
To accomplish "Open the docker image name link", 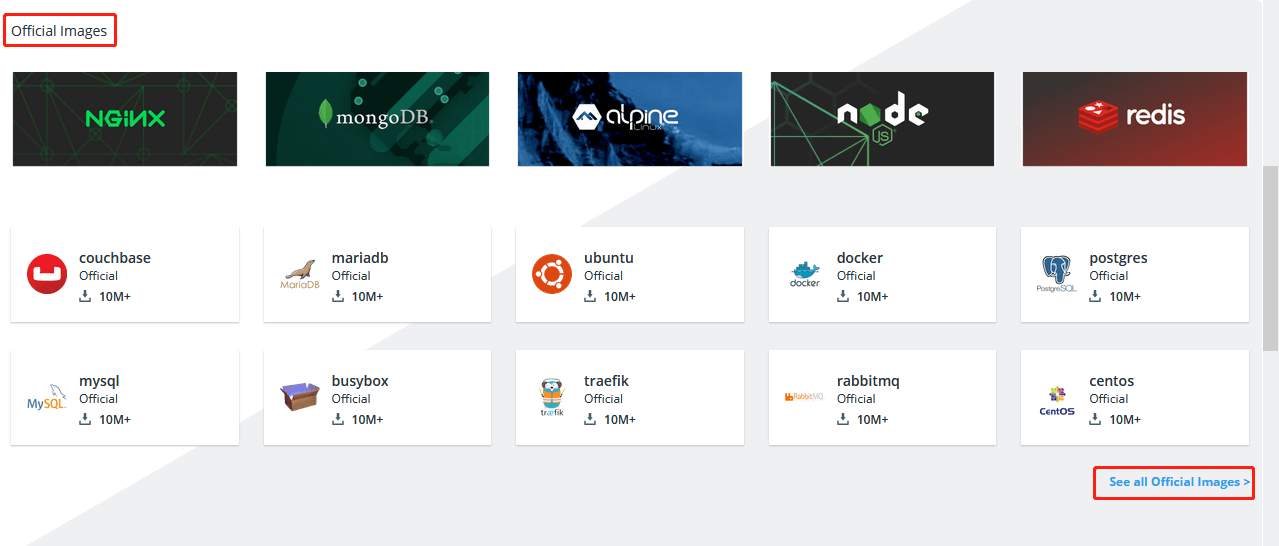I will 860,258.
